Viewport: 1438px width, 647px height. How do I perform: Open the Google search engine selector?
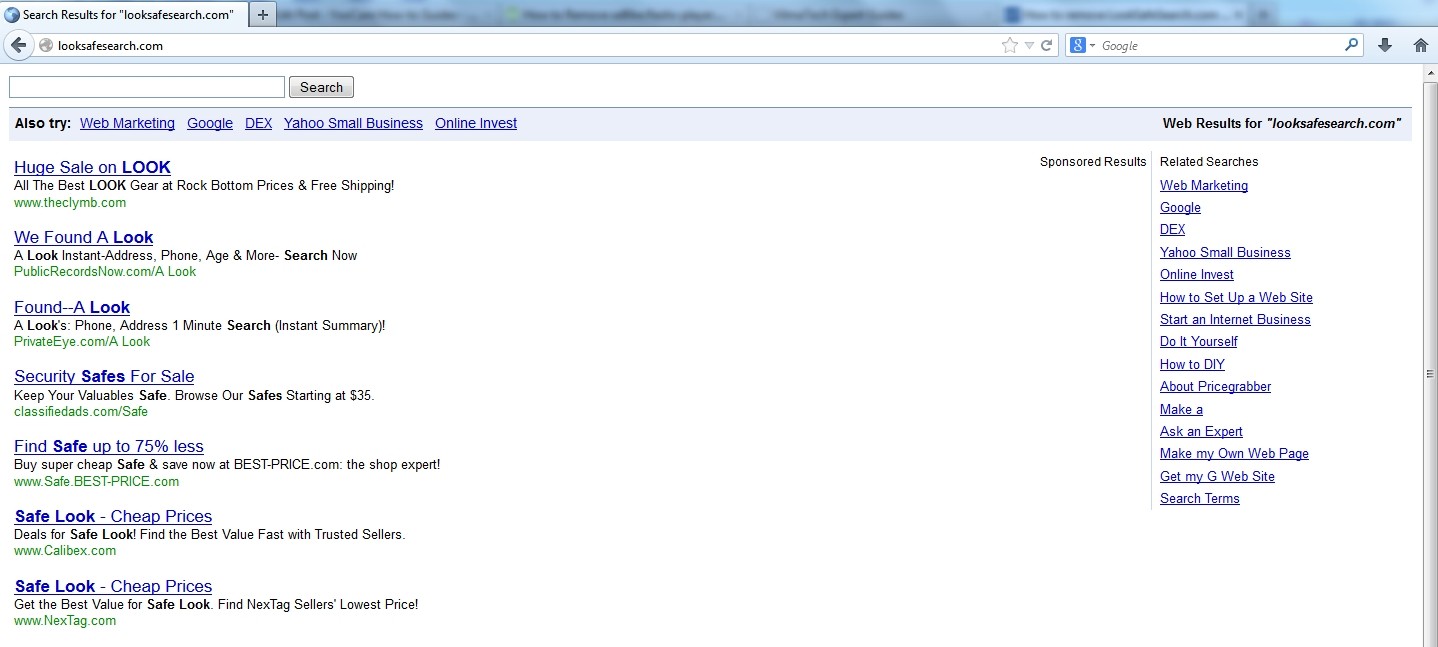[1082, 45]
